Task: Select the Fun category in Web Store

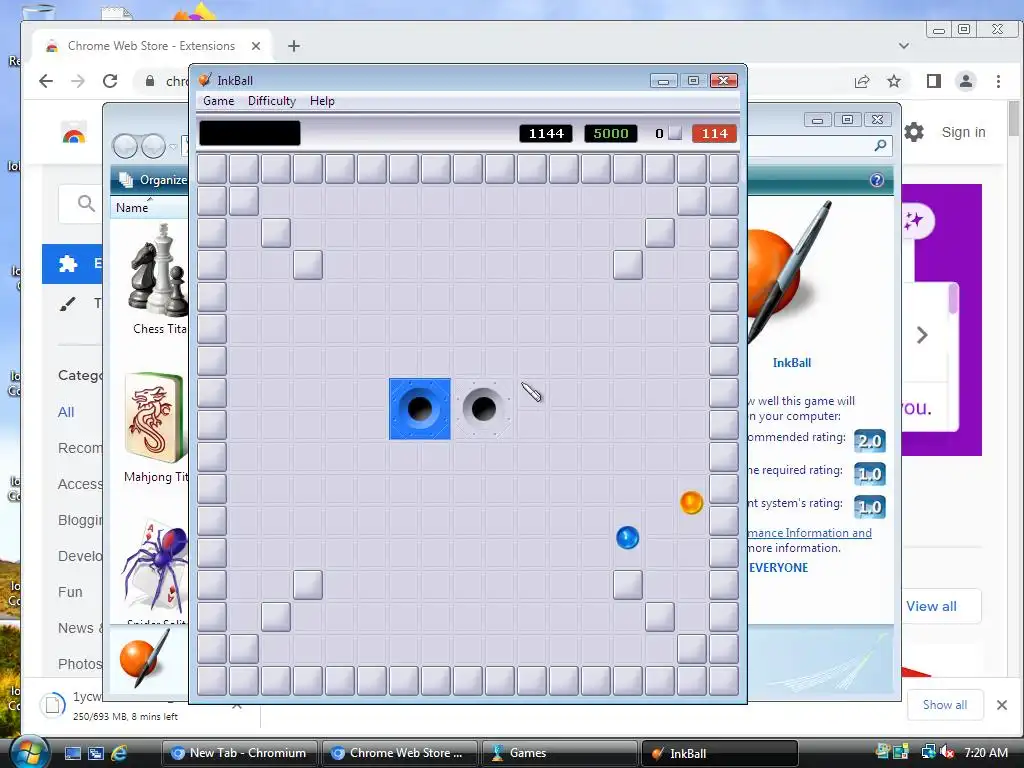Action: 70,592
